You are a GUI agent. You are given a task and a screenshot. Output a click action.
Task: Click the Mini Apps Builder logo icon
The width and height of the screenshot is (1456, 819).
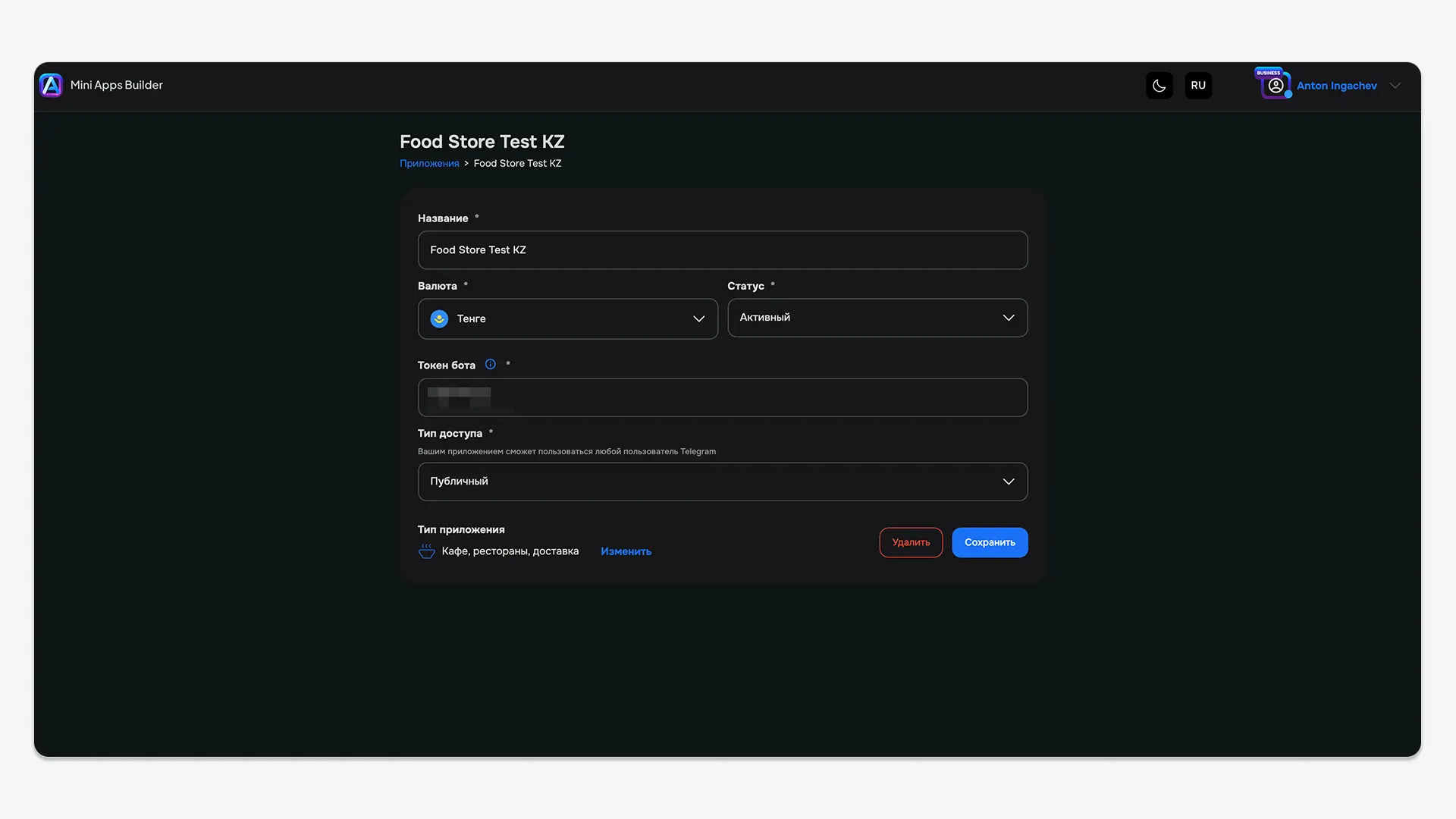click(51, 85)
